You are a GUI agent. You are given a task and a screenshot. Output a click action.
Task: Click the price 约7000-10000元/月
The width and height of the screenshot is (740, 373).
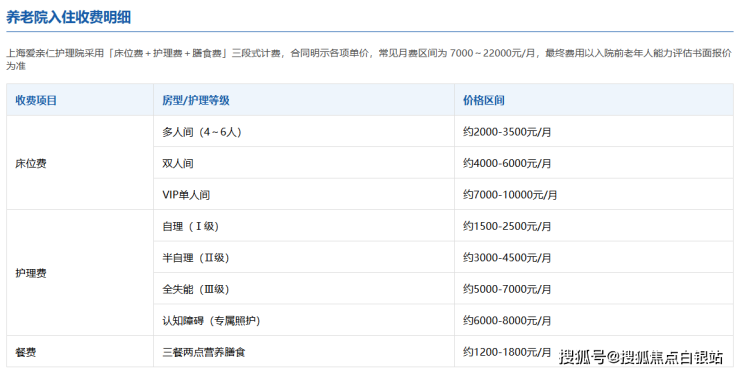click(x=510, y=195)
